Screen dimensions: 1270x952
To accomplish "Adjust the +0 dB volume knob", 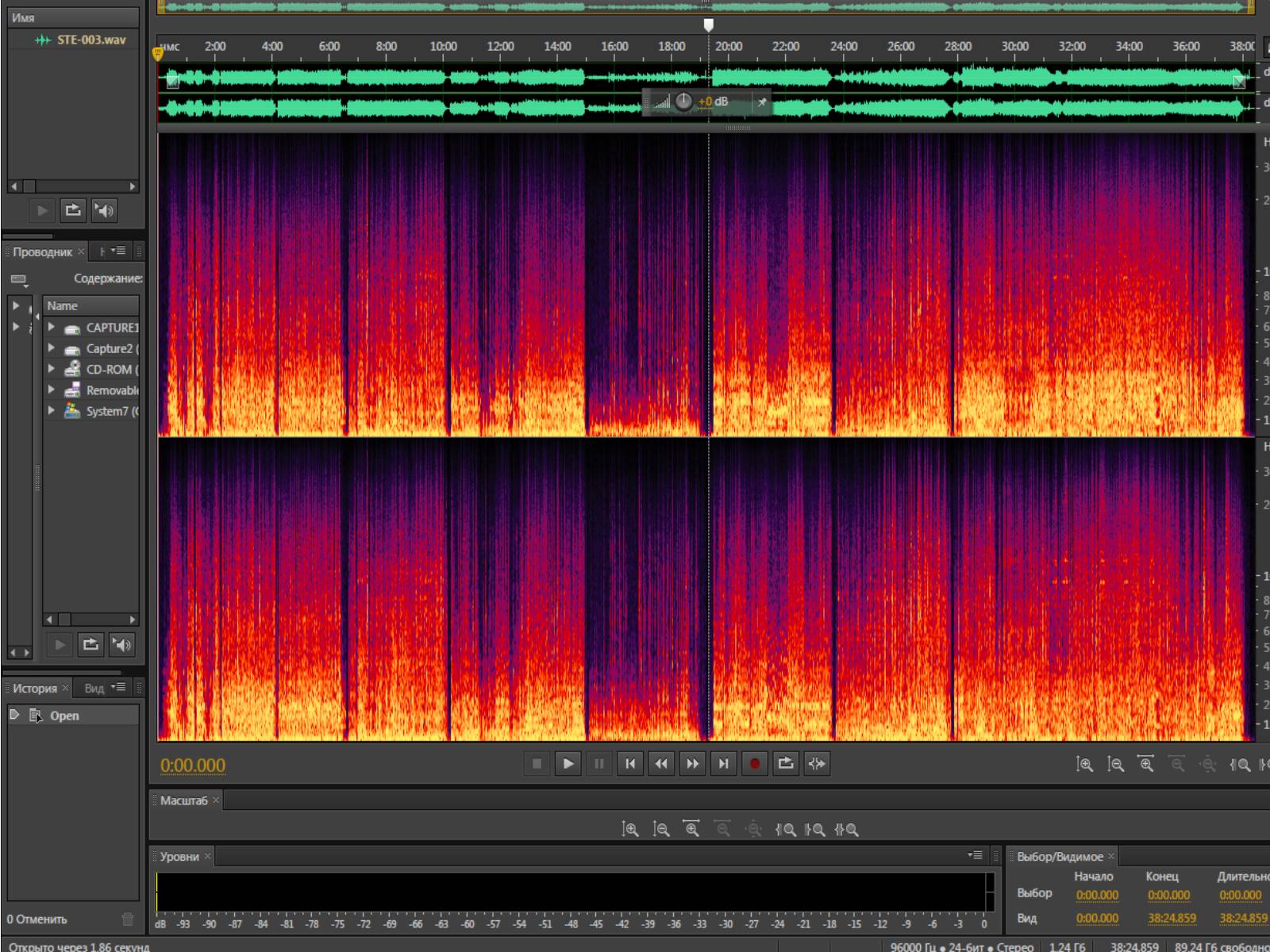I will pos(683,102).
